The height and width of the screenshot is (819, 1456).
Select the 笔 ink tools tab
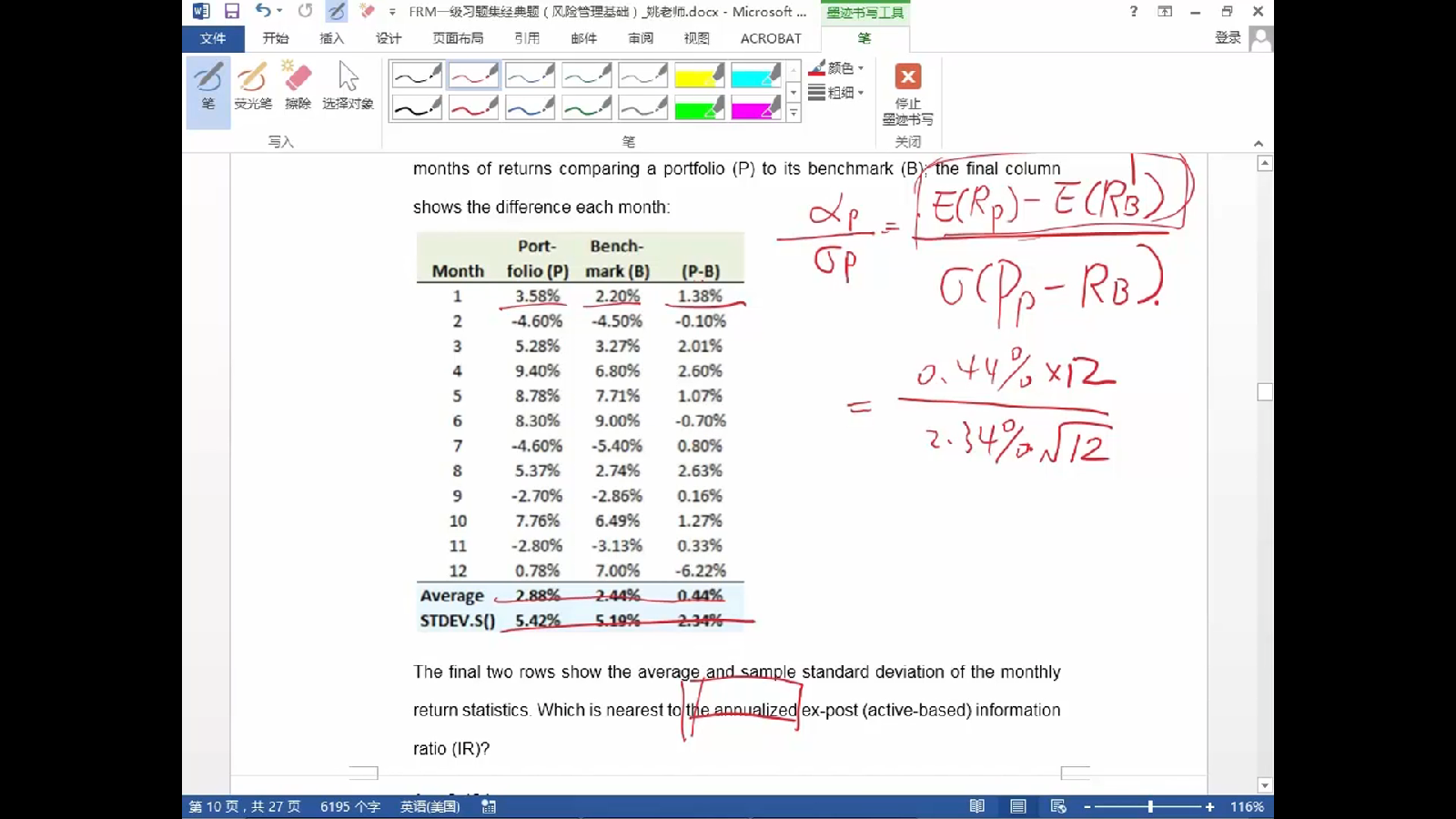click(x=864, y=38)
